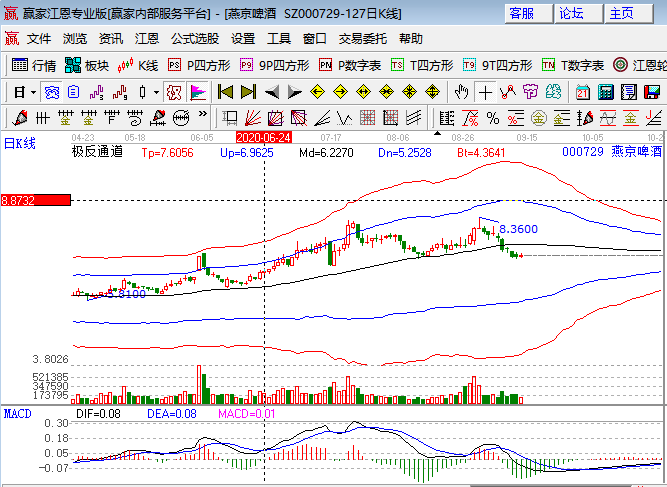This screenshot has width=667, height=487.
Task: Click the dark red step-line 9 icon
Action: [120, 92]
